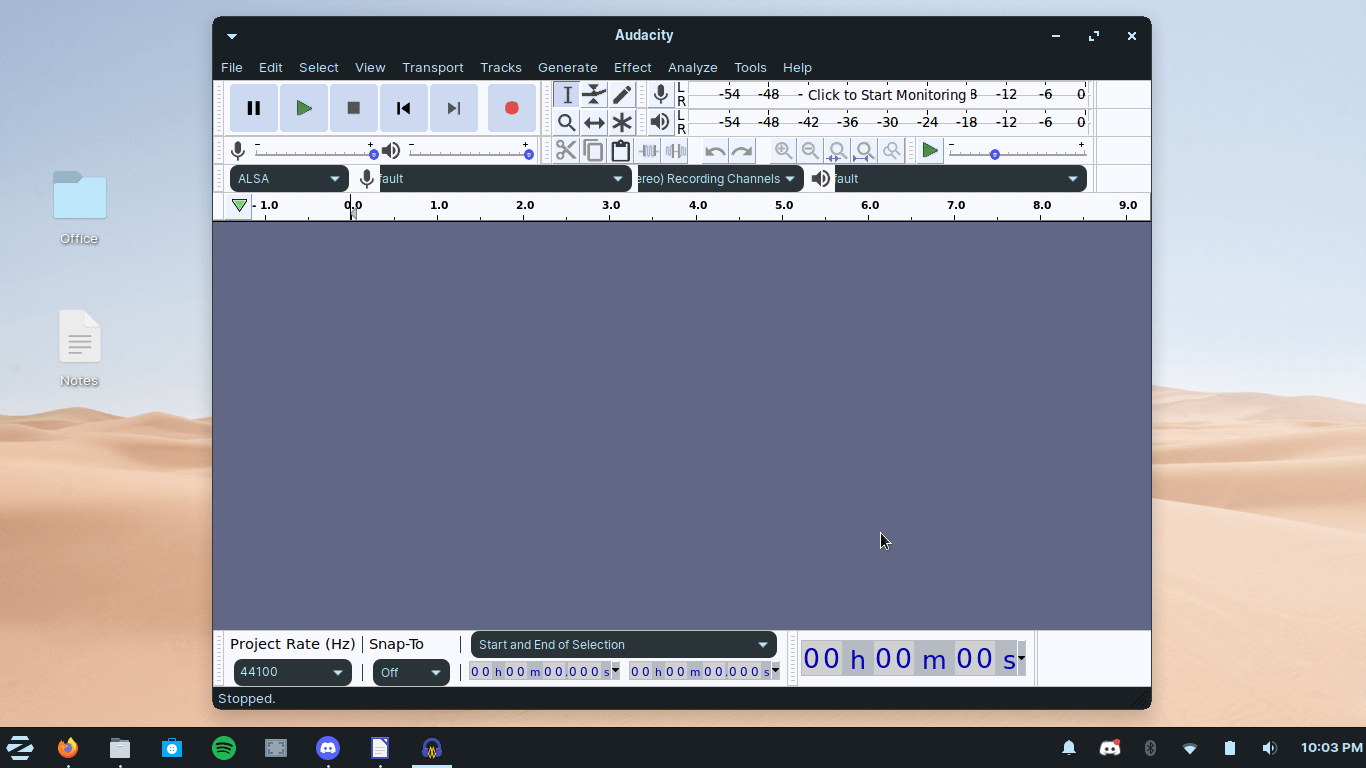The height and width of the screenshot is (768, 1366).
Task: Click the Zoom Toggle icon
Action: coord(892,151)
